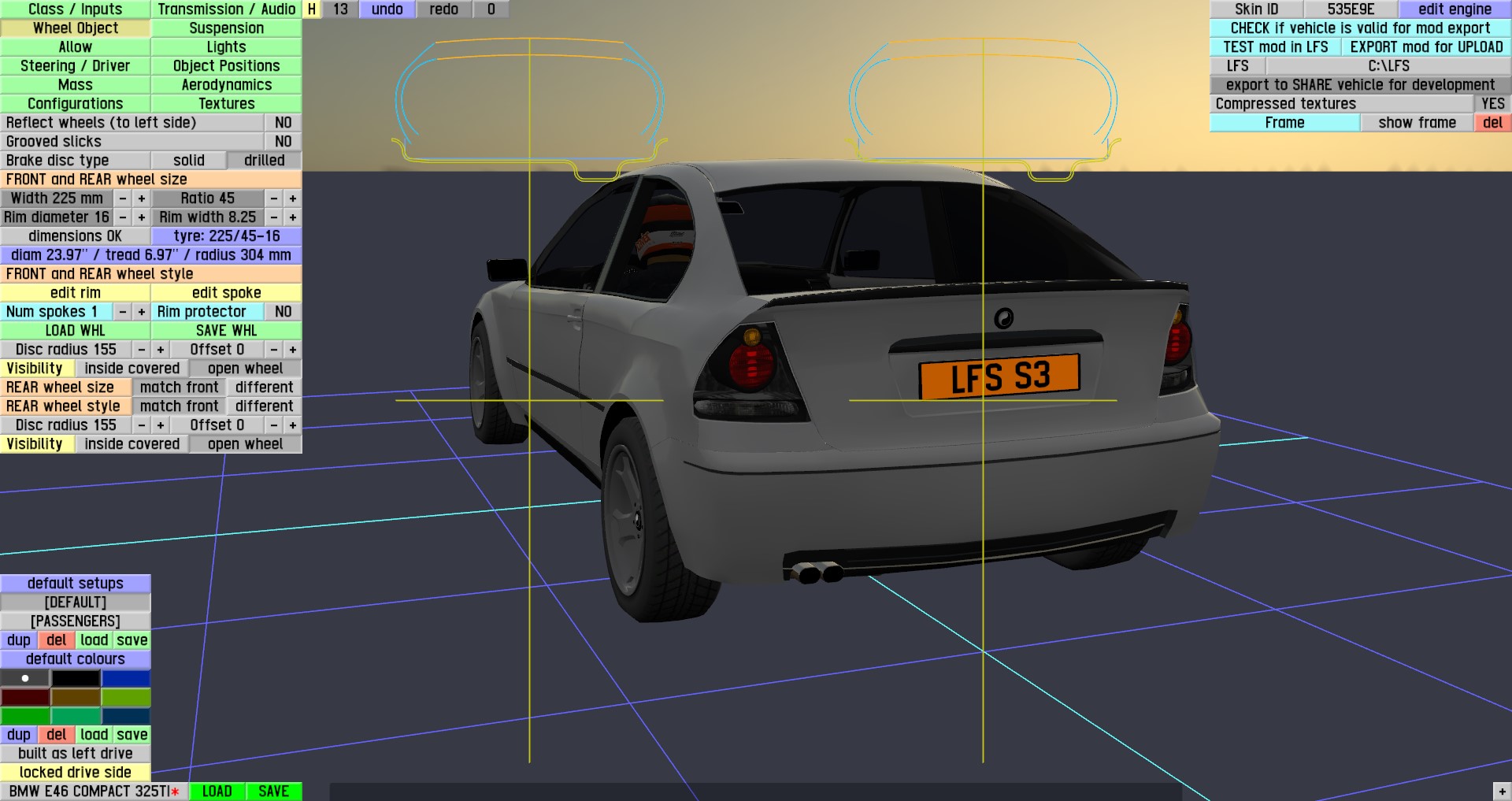
Task: Increase Num spokes with plus
Action: [x=142, y=312]
